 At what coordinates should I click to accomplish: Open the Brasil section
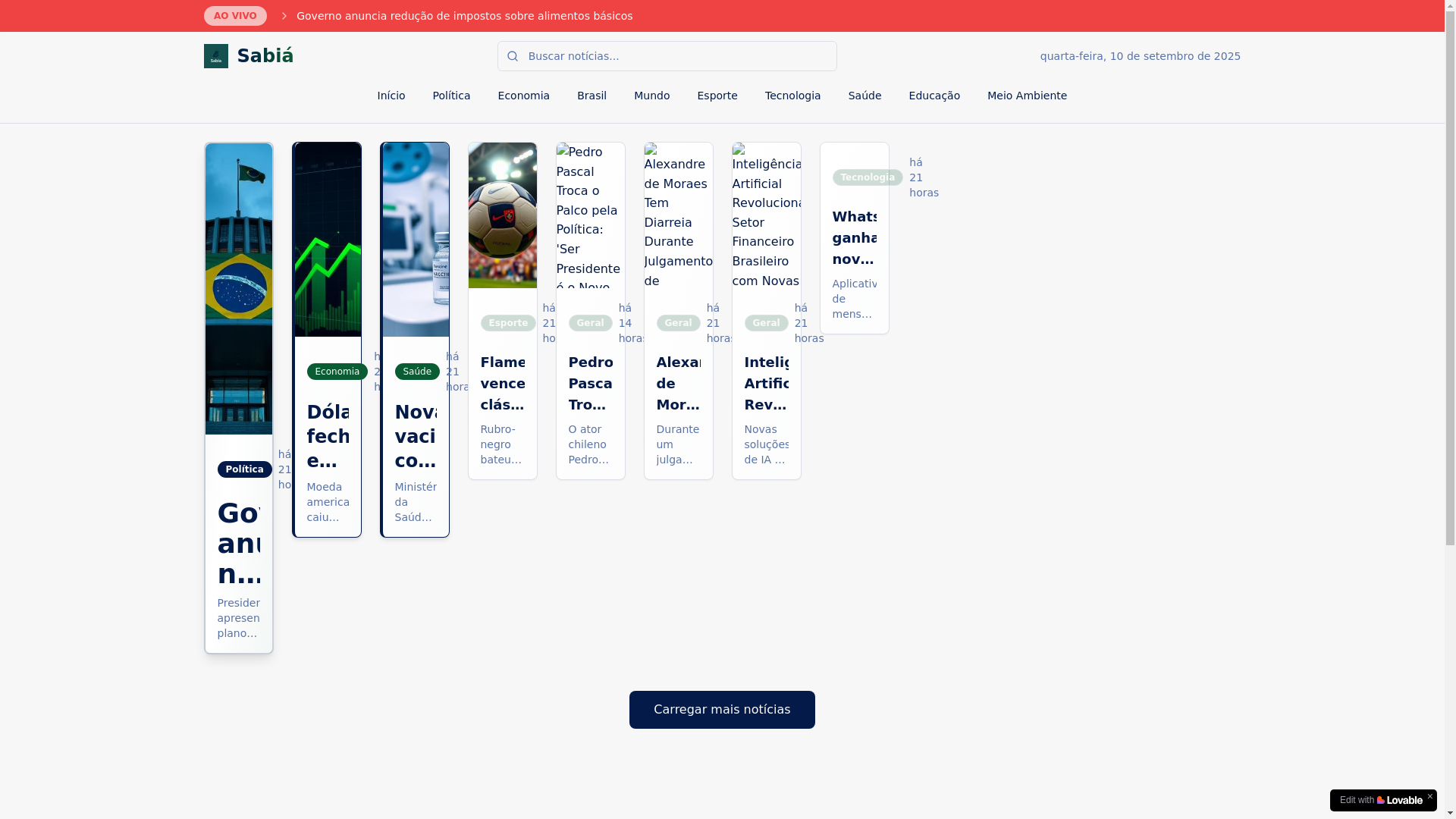point(591,96)
